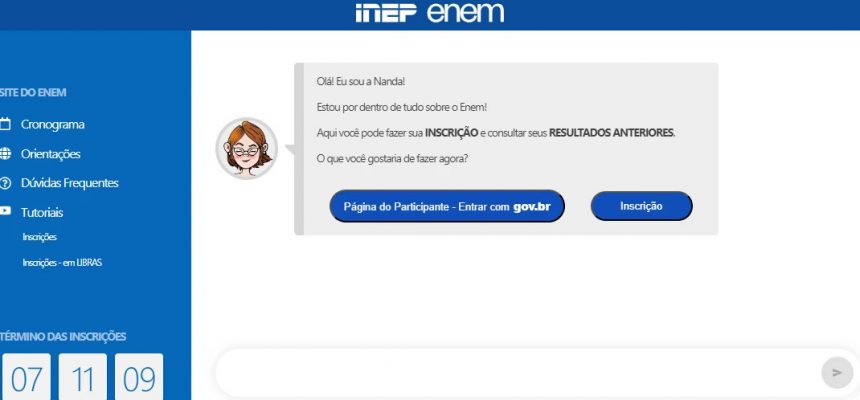Screen dimensions: 860x400
Task: Click Nanda's avatar picture
Action: pyautogui.click(x=246, y=149)
